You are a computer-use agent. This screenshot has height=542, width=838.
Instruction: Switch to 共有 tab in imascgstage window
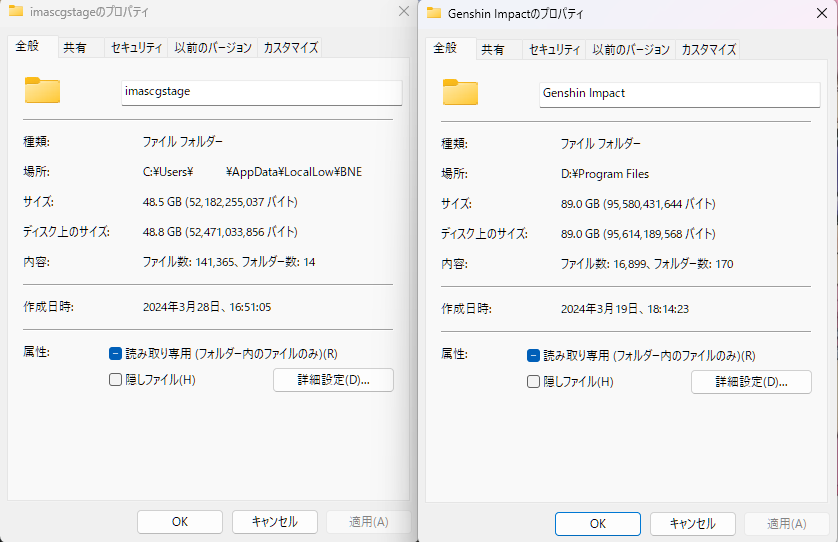pos(81,48)
